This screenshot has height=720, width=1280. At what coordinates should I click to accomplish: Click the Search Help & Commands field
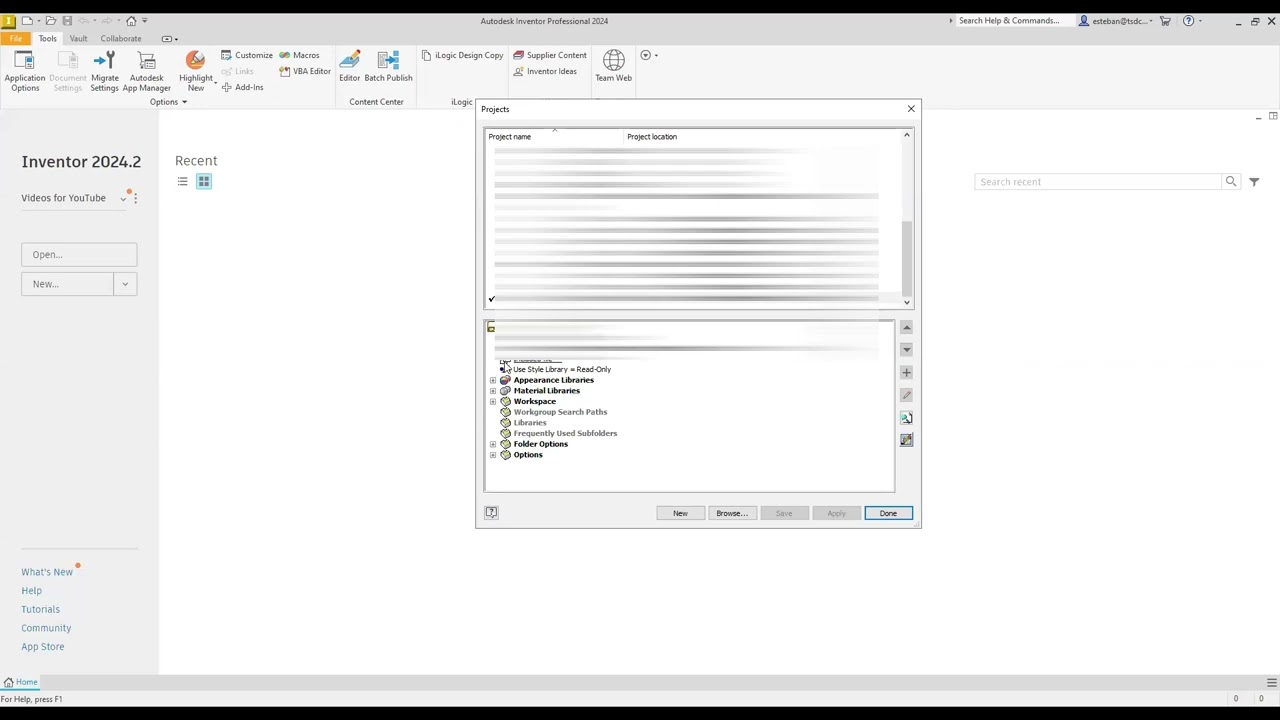coord(1015,20)
